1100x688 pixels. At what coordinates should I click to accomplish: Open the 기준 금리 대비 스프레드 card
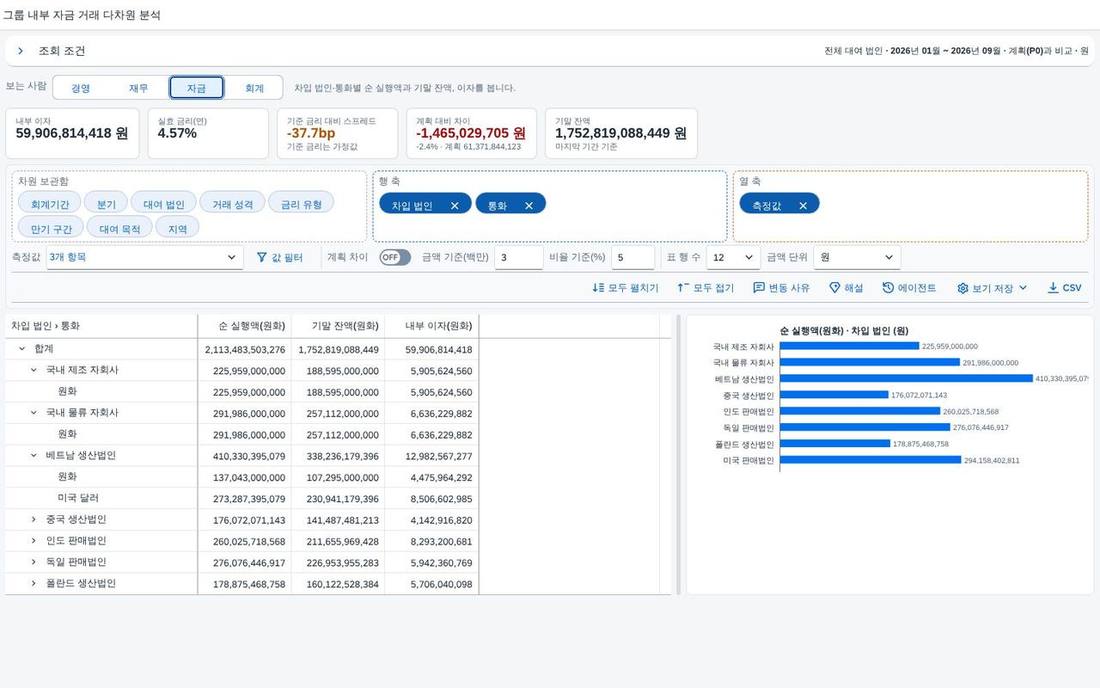(x=337, y=133)
